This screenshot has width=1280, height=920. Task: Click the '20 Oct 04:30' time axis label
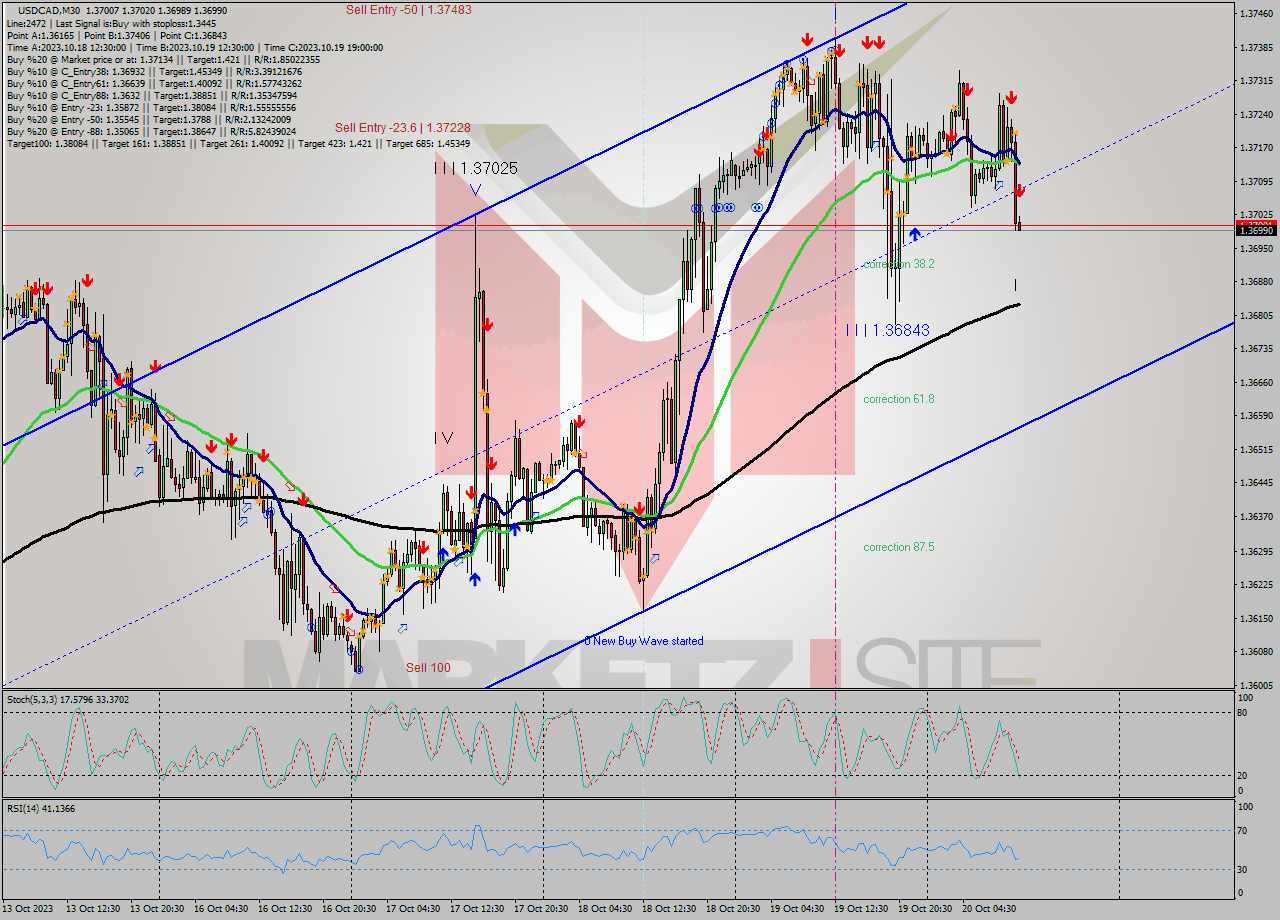click(x=990, y=909)
